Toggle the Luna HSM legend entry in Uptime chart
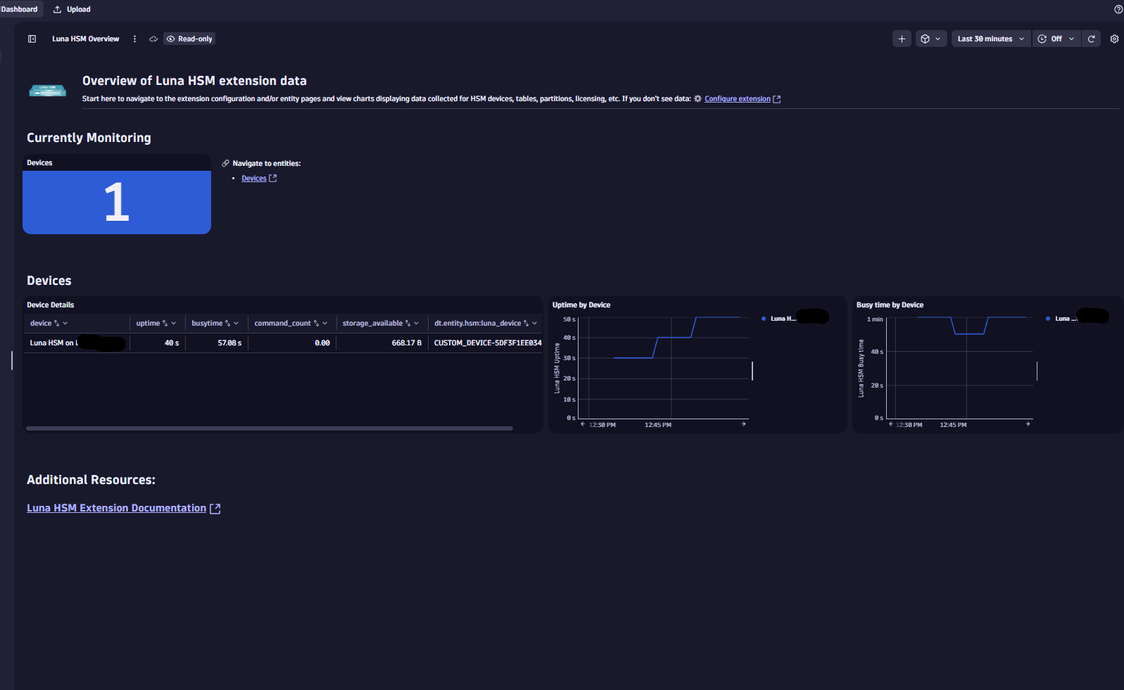 (x=780, y=319)
